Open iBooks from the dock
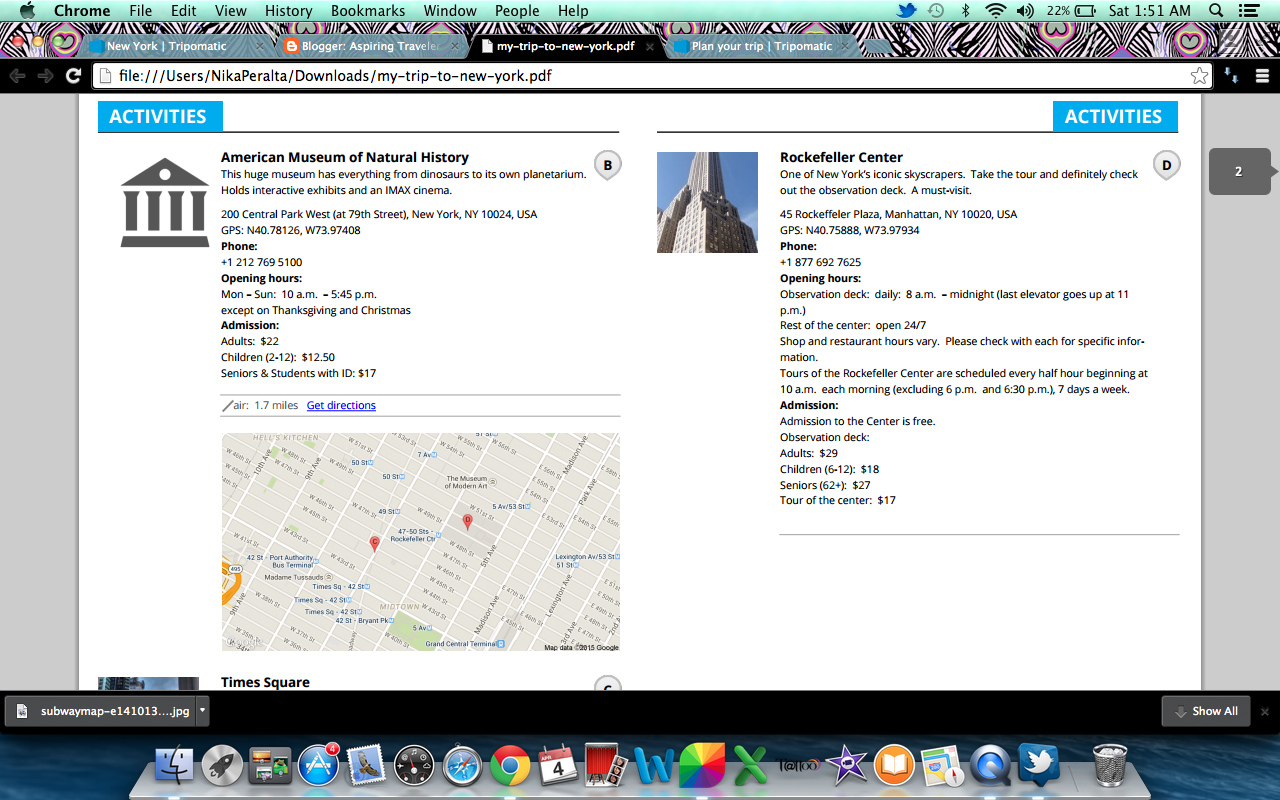Viewport: 1280px width, 800px height. click(x=894, y=766)
